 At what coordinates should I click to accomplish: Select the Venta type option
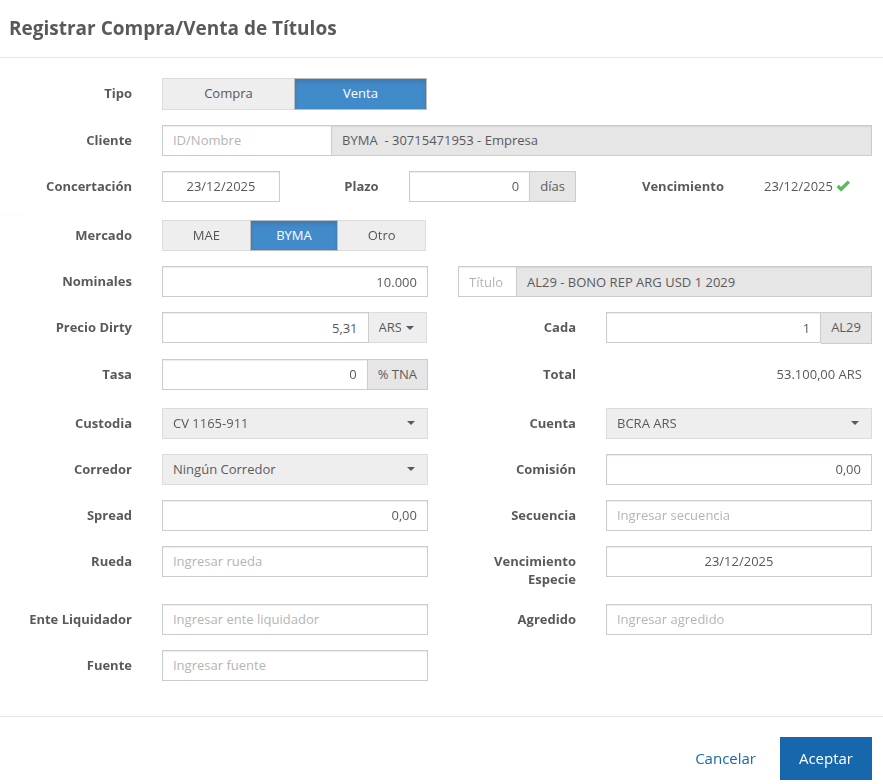pyautogui.click(x=360, y=94)
